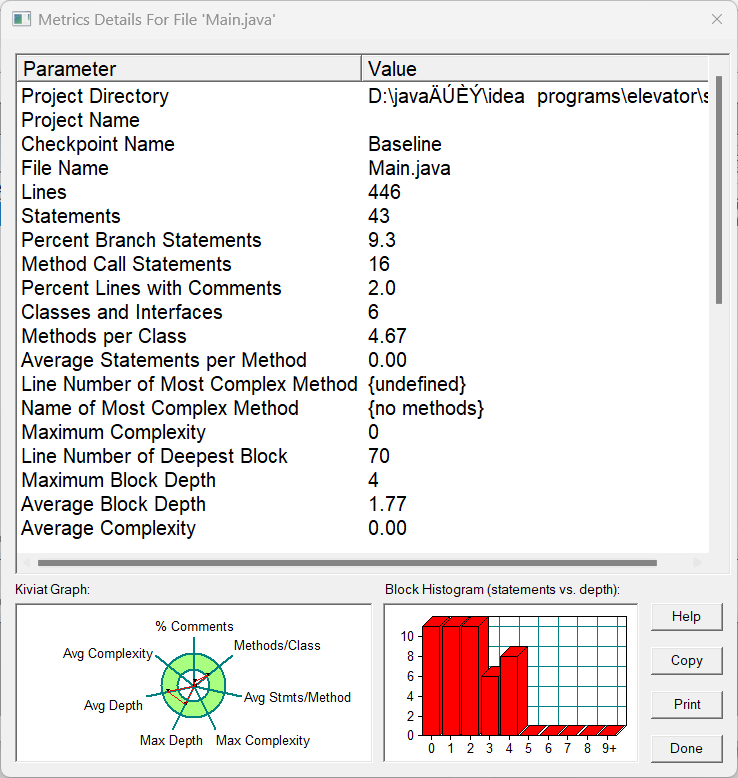
Task: Select the Average Complexity row
Action: tap(363, 528)
